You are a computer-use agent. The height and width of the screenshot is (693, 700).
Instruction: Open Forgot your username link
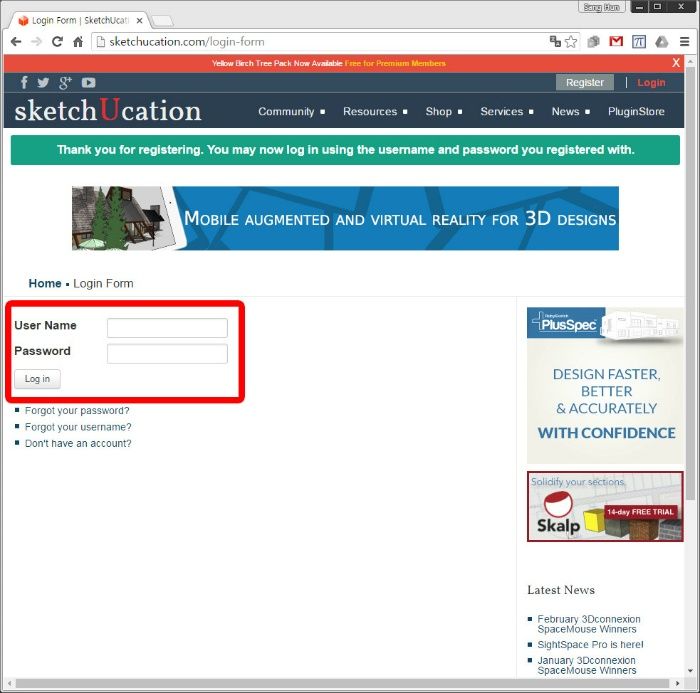tap(78, 427)
